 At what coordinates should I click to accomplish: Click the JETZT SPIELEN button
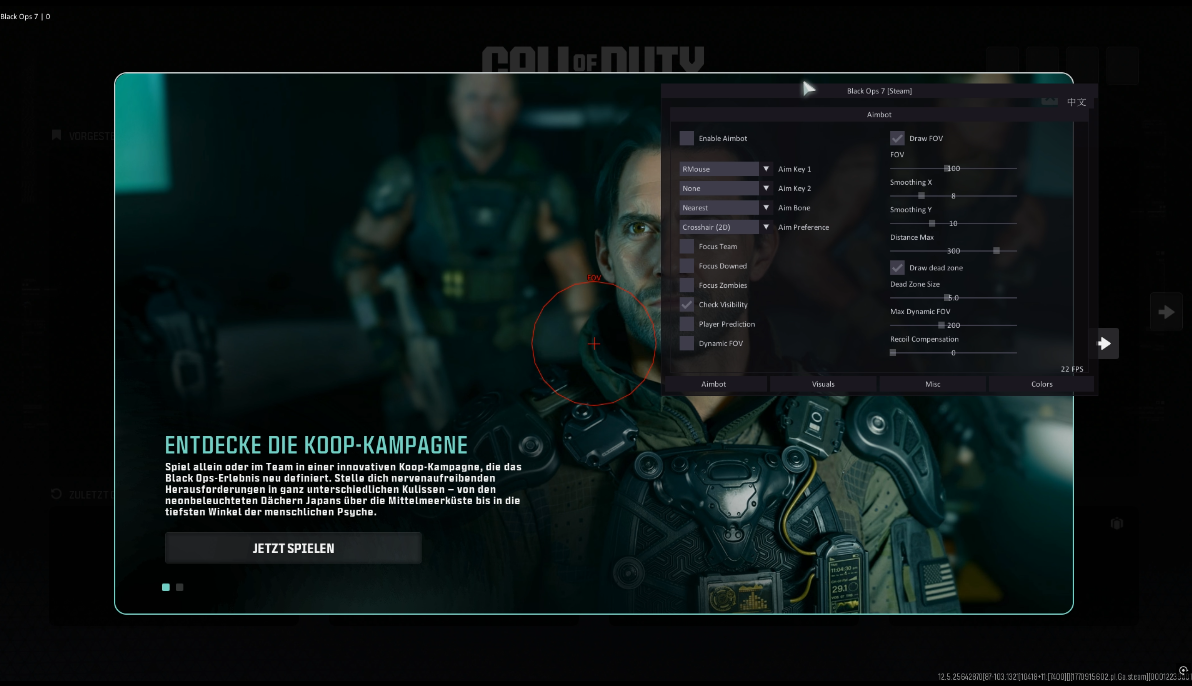[x=292, y=547]
